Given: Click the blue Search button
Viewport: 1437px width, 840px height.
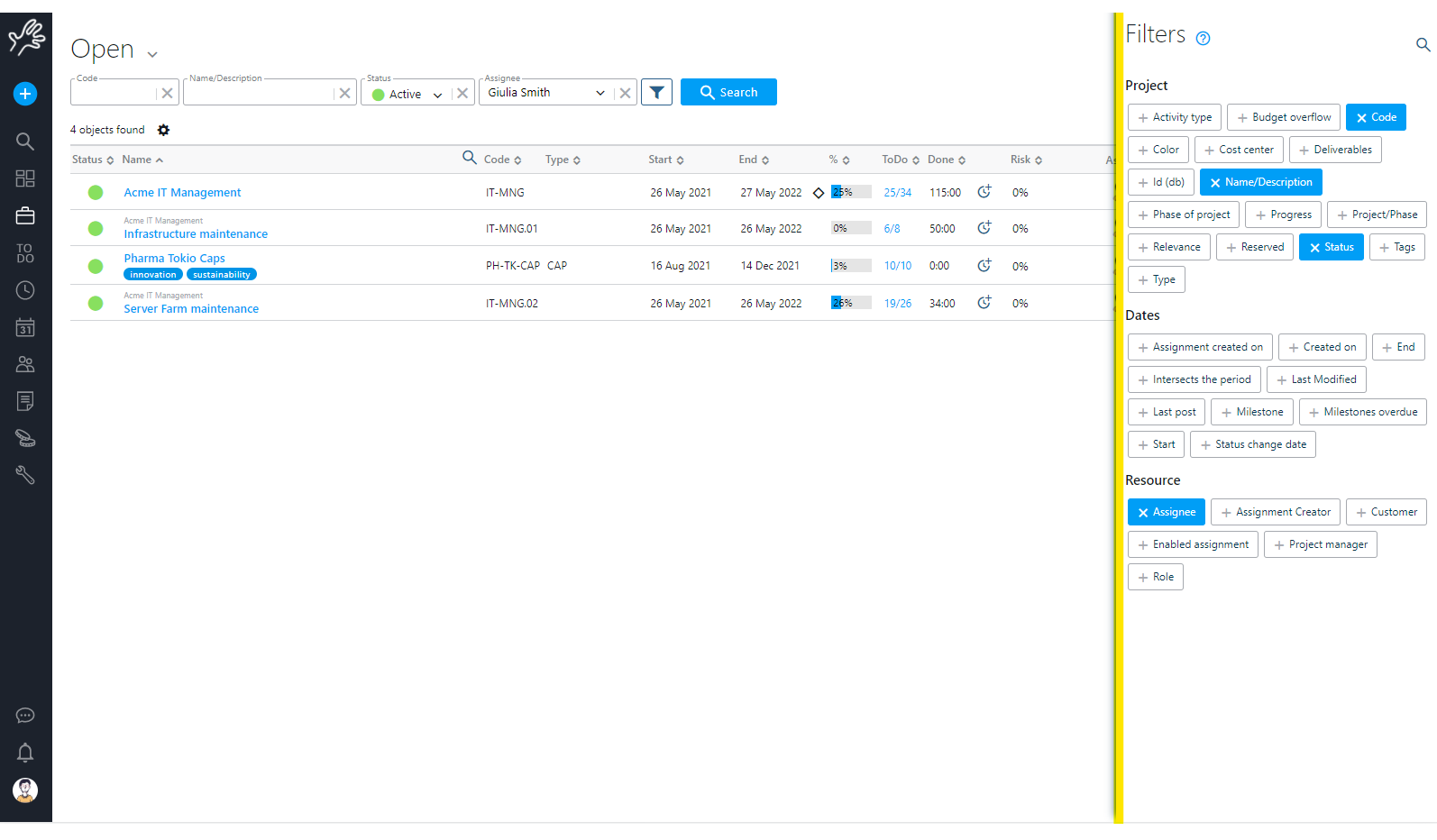Looking at the screenshot, I should coord(728,92).
